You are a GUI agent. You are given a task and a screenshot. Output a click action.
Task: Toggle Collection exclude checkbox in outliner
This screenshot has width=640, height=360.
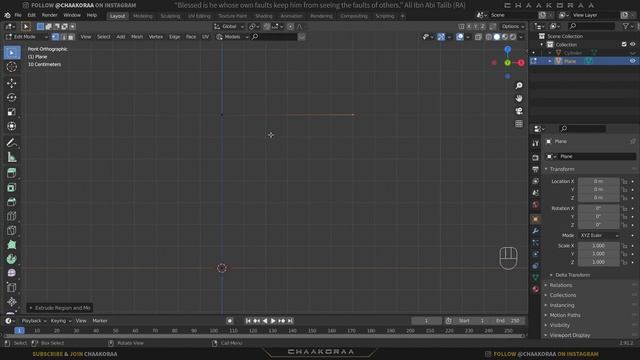pyautogui.click(x=624, y=44)
